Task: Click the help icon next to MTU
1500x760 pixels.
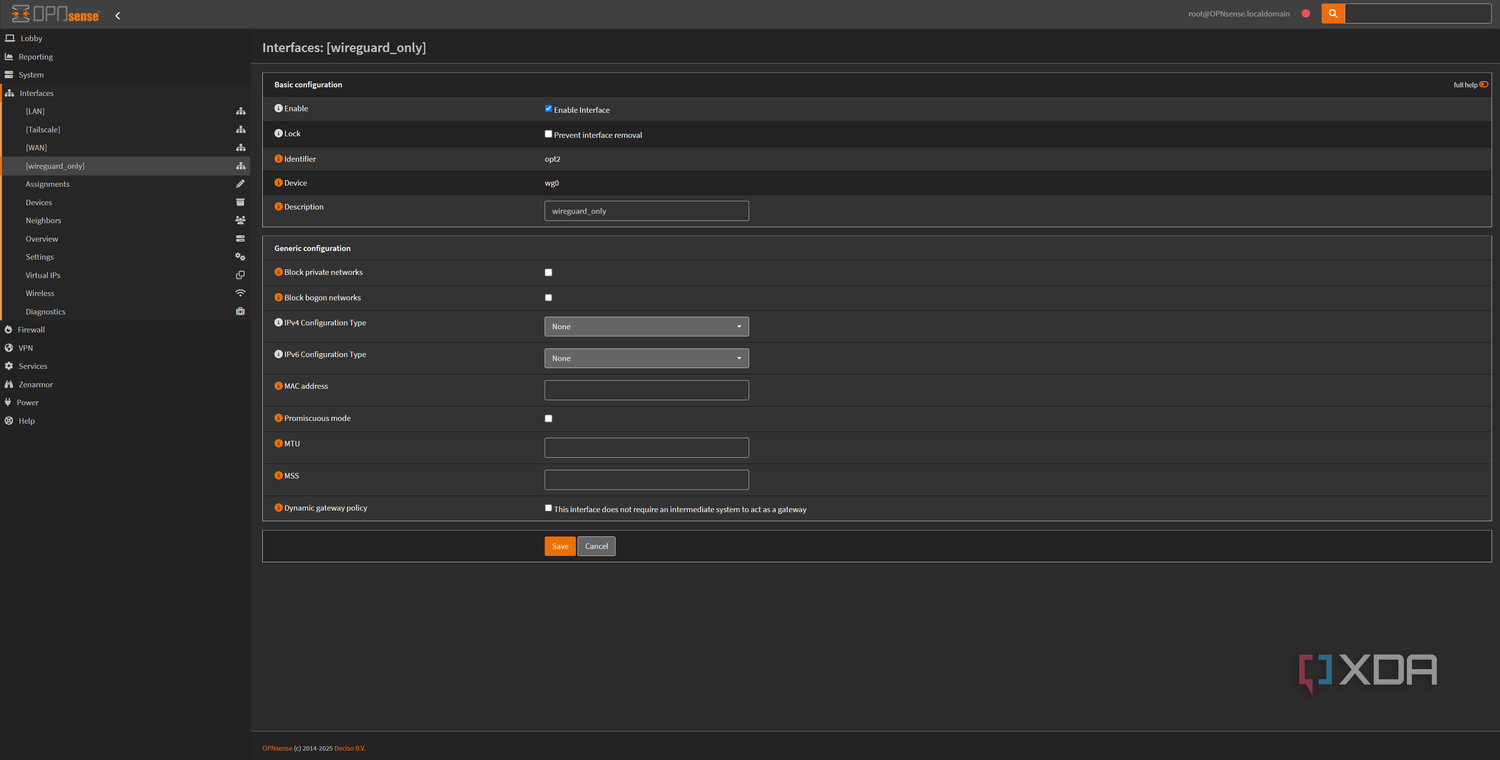Action: (279, 443)
